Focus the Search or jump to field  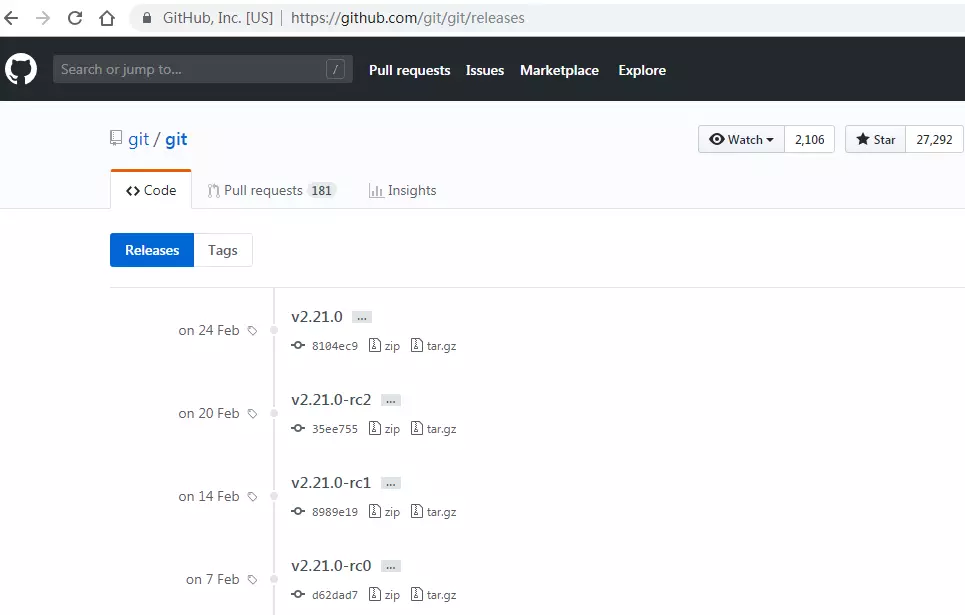coord(202,69)
